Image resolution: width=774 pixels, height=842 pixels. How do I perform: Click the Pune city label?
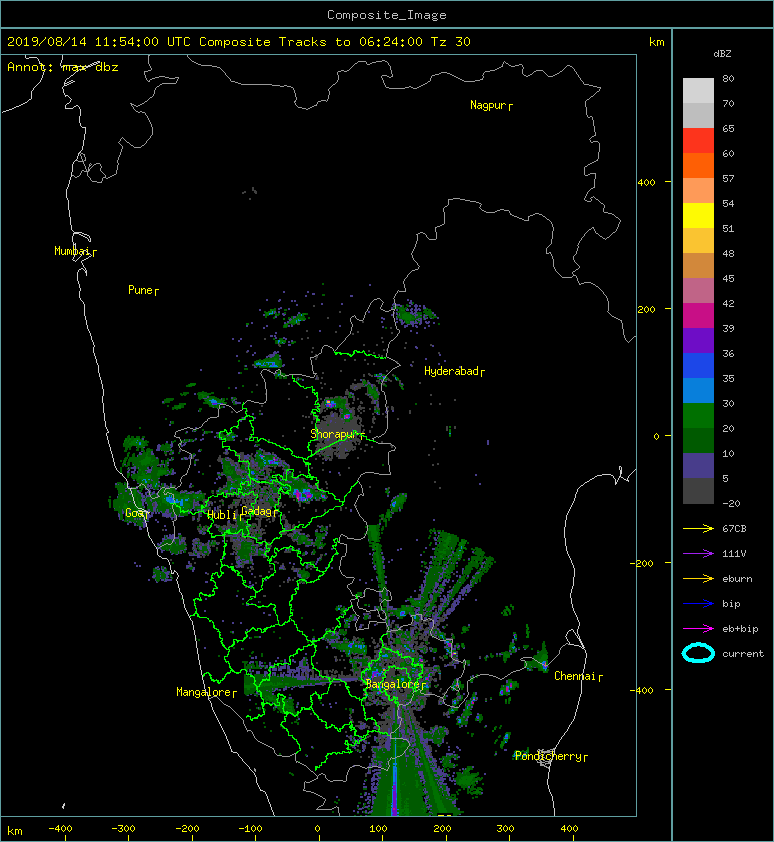click(x=140, y=290)
